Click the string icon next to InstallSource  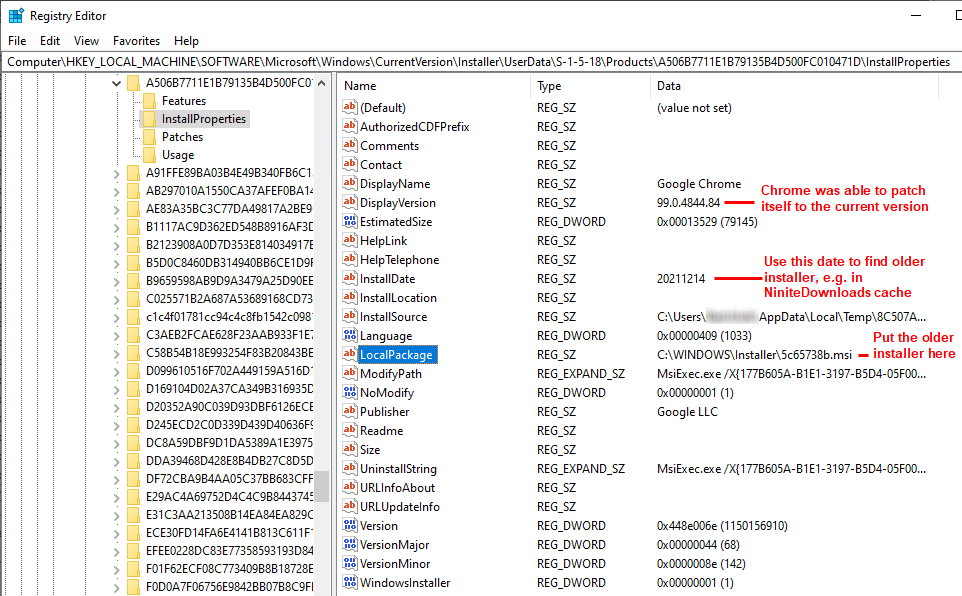pyautogui.click(x=350, y=316)
